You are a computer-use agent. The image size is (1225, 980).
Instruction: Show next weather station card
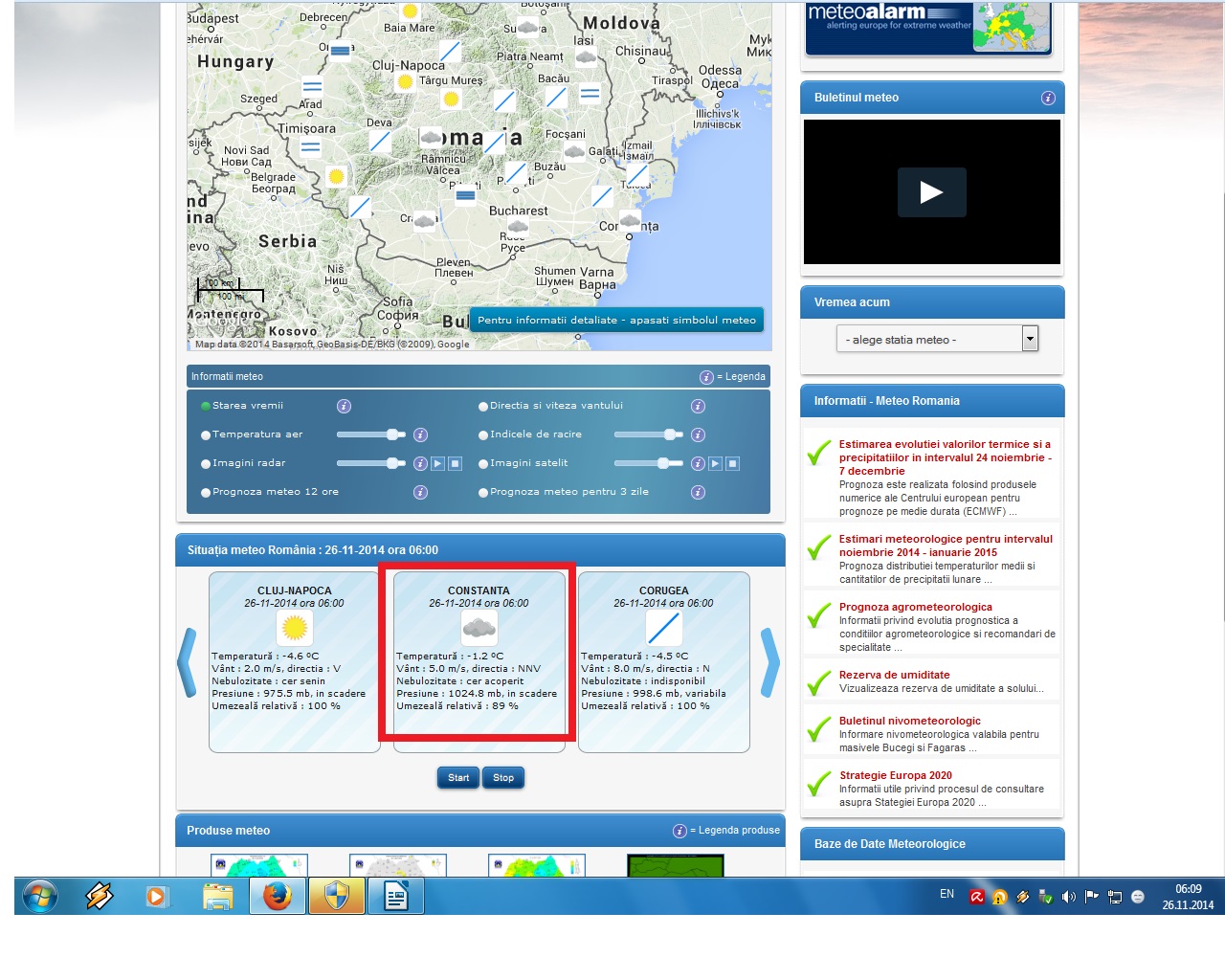pyautogui.click(x=769, y=662)
